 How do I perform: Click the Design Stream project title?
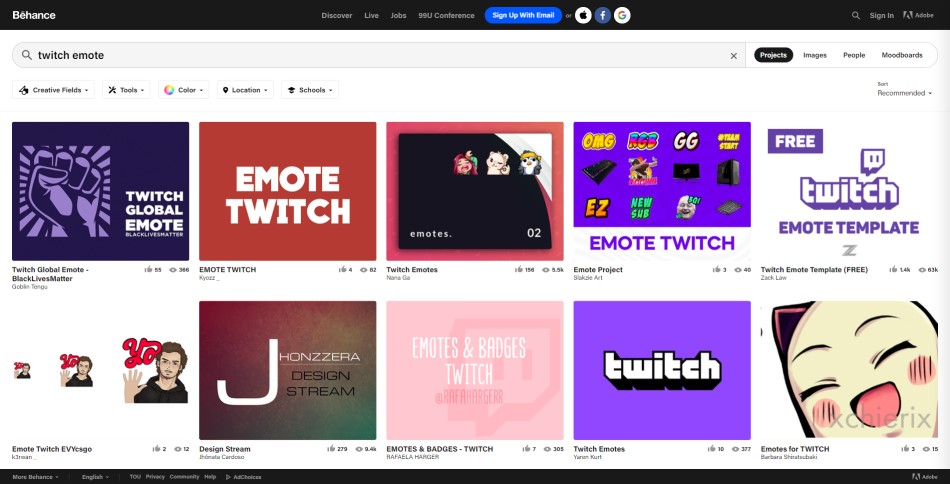click(x=225, y=449)
